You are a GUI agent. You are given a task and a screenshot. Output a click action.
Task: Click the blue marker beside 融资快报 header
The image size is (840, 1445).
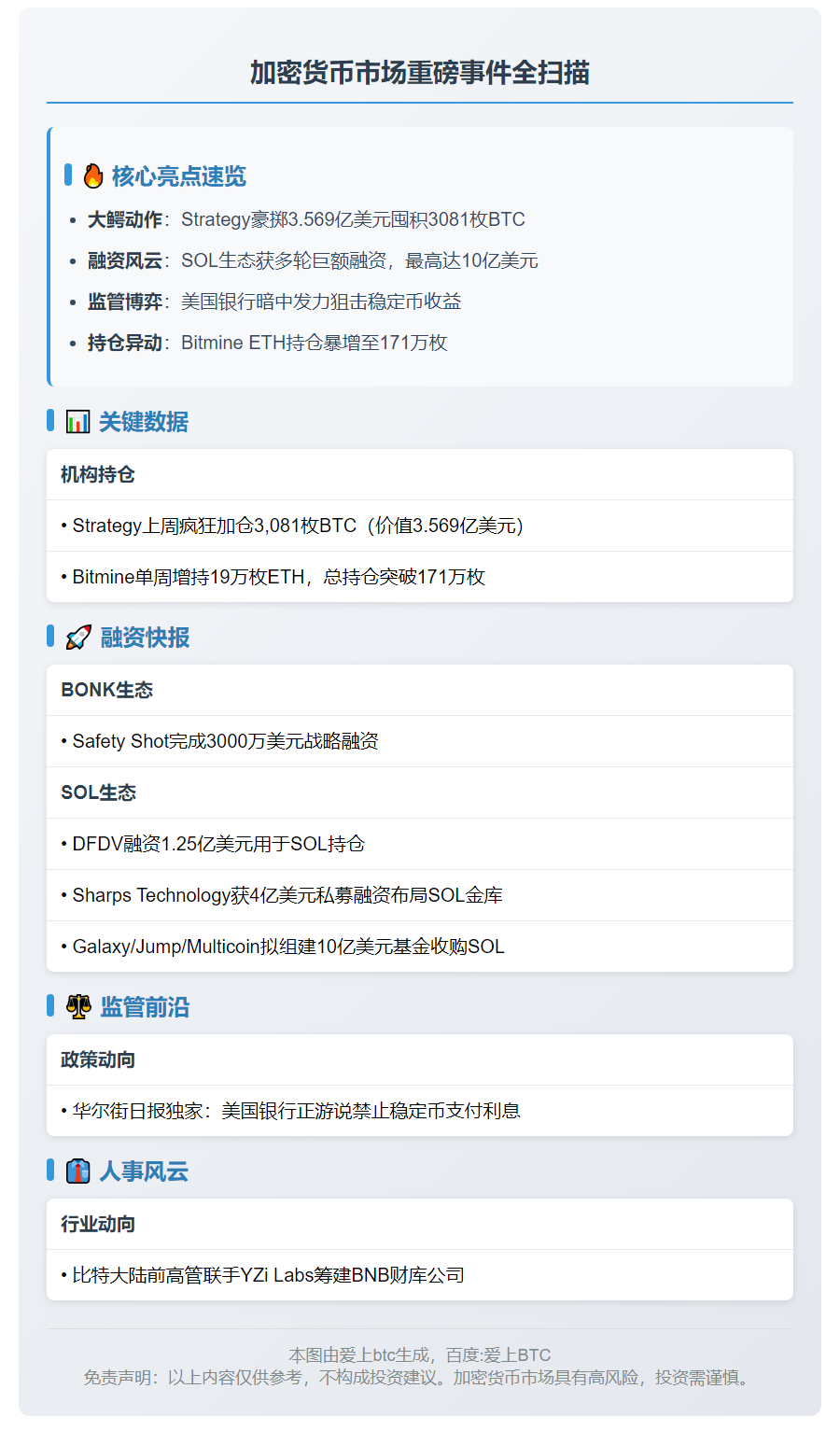[x=49, y=638]
